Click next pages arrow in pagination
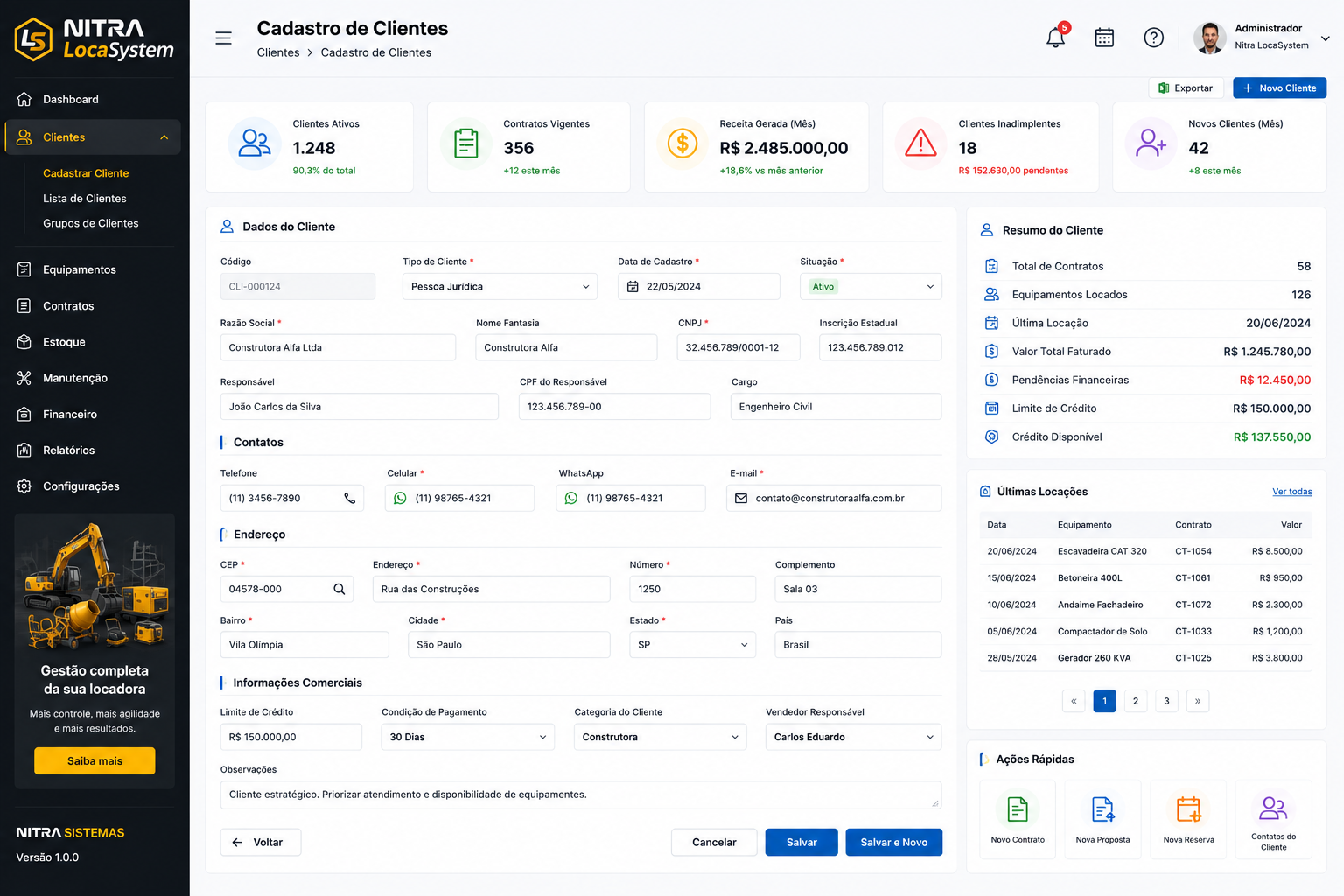The image size is (1344, 896). (x=1198, y=701)
